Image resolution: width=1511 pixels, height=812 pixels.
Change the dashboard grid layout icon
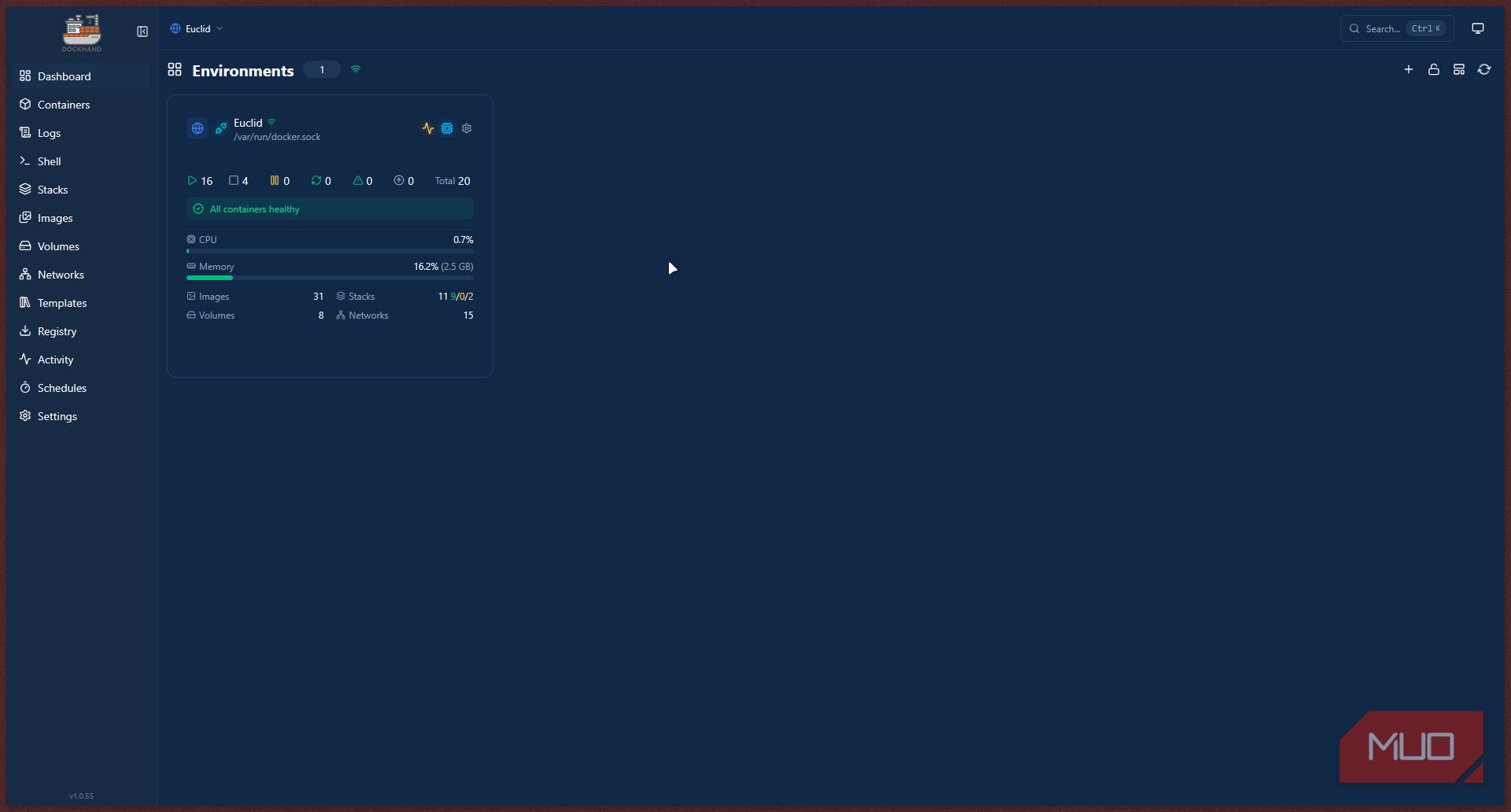click(x=1459, y=69)
